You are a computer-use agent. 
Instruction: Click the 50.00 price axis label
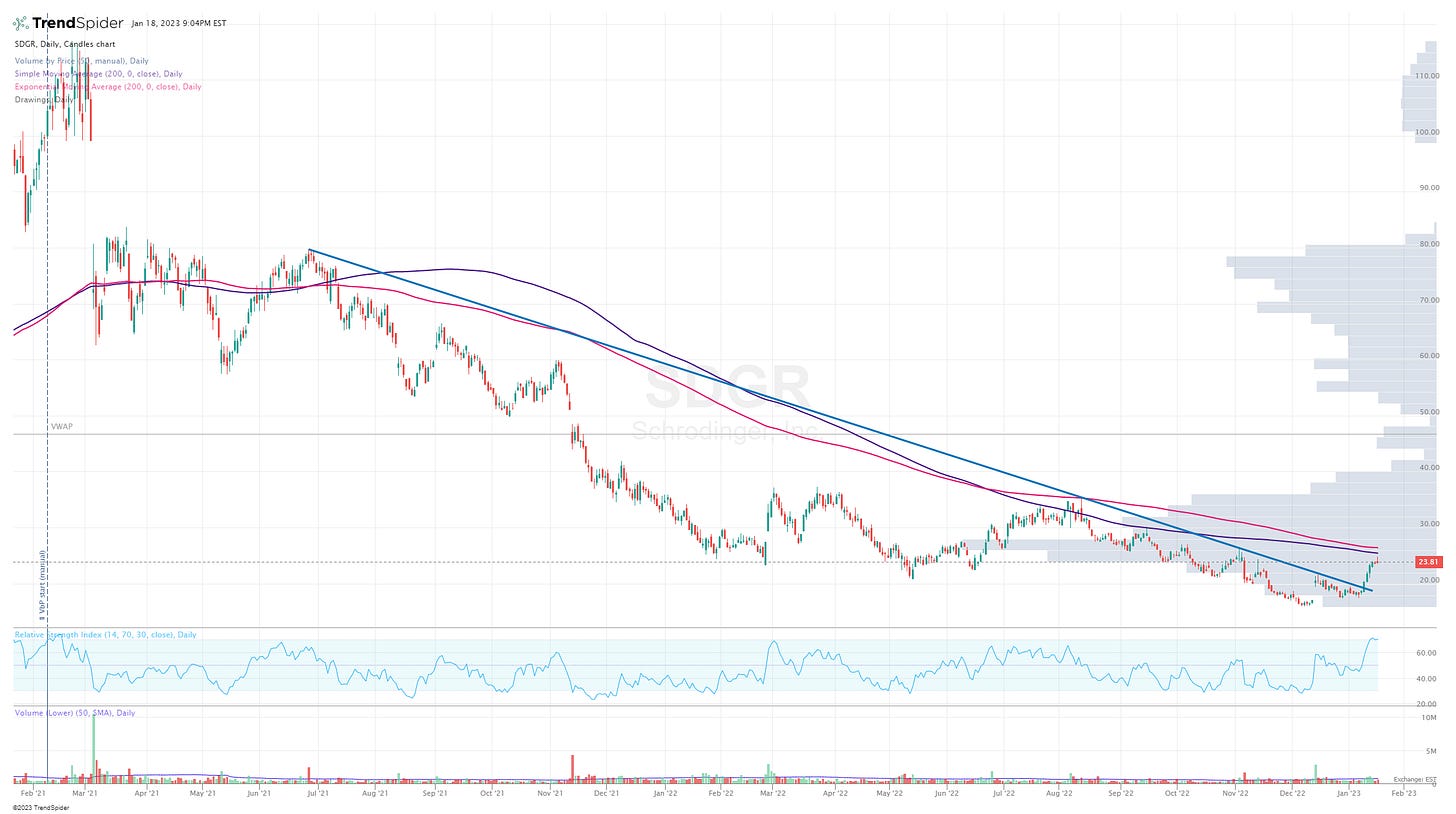(x=1430, y=411)
